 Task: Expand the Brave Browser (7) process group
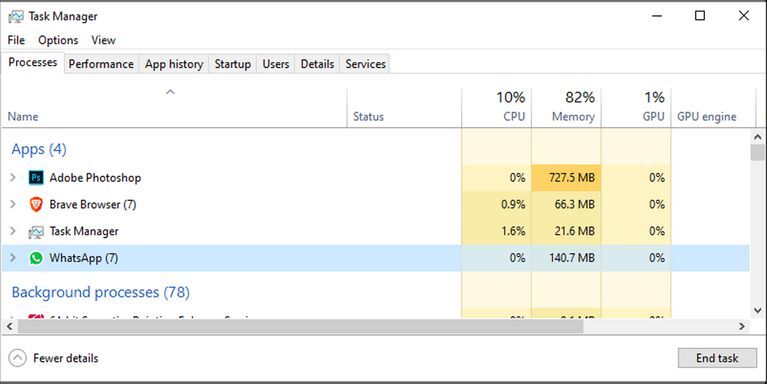click(x=13, y=204)
